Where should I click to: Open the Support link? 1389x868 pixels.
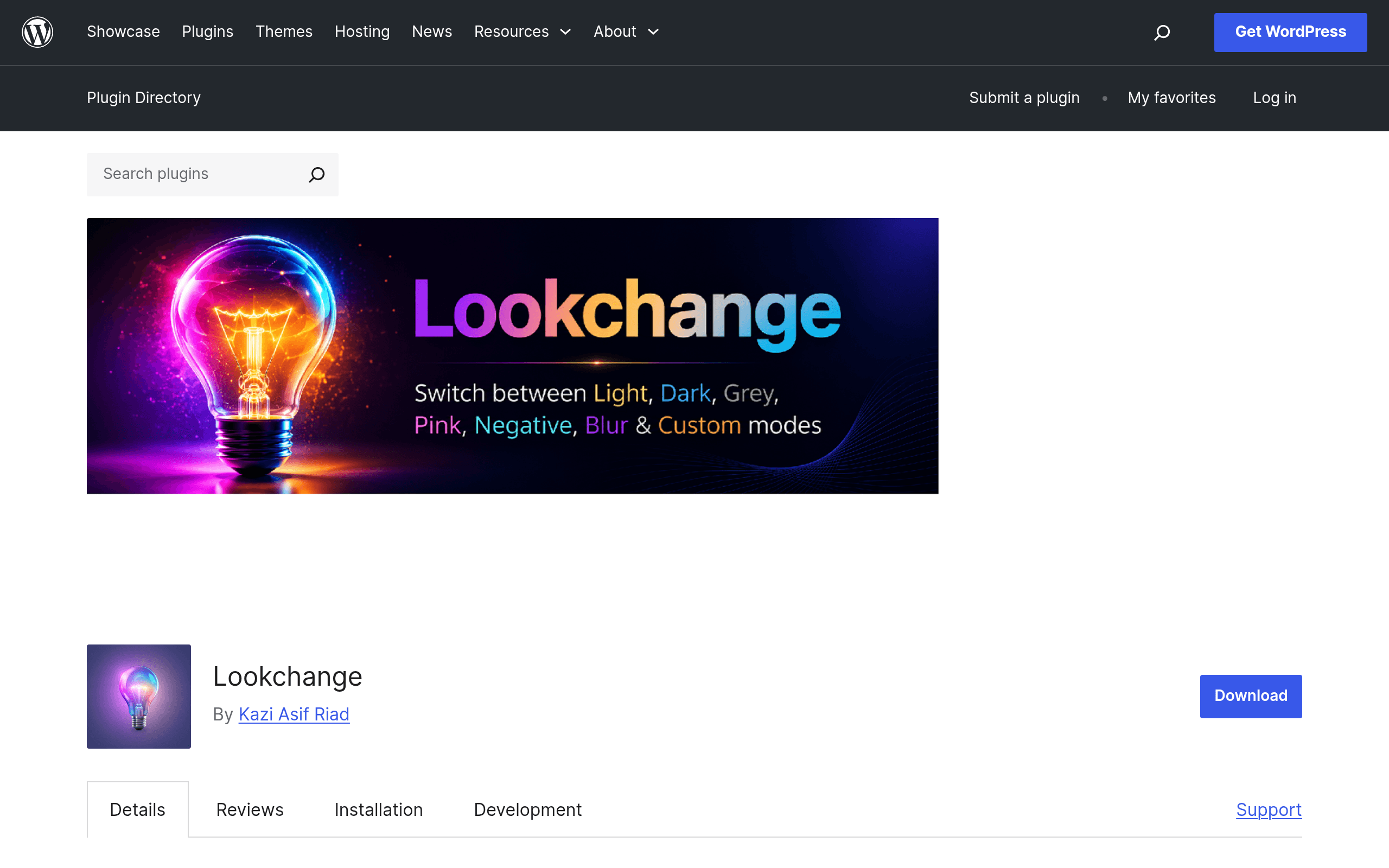click(x=1269, y=809)
